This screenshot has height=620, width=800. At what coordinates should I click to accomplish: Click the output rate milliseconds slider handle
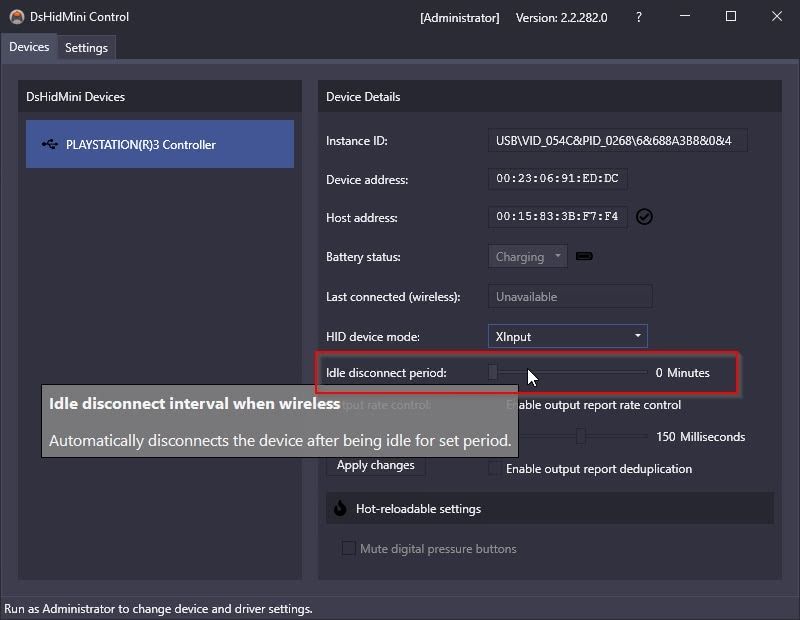(x=581, y=436)
